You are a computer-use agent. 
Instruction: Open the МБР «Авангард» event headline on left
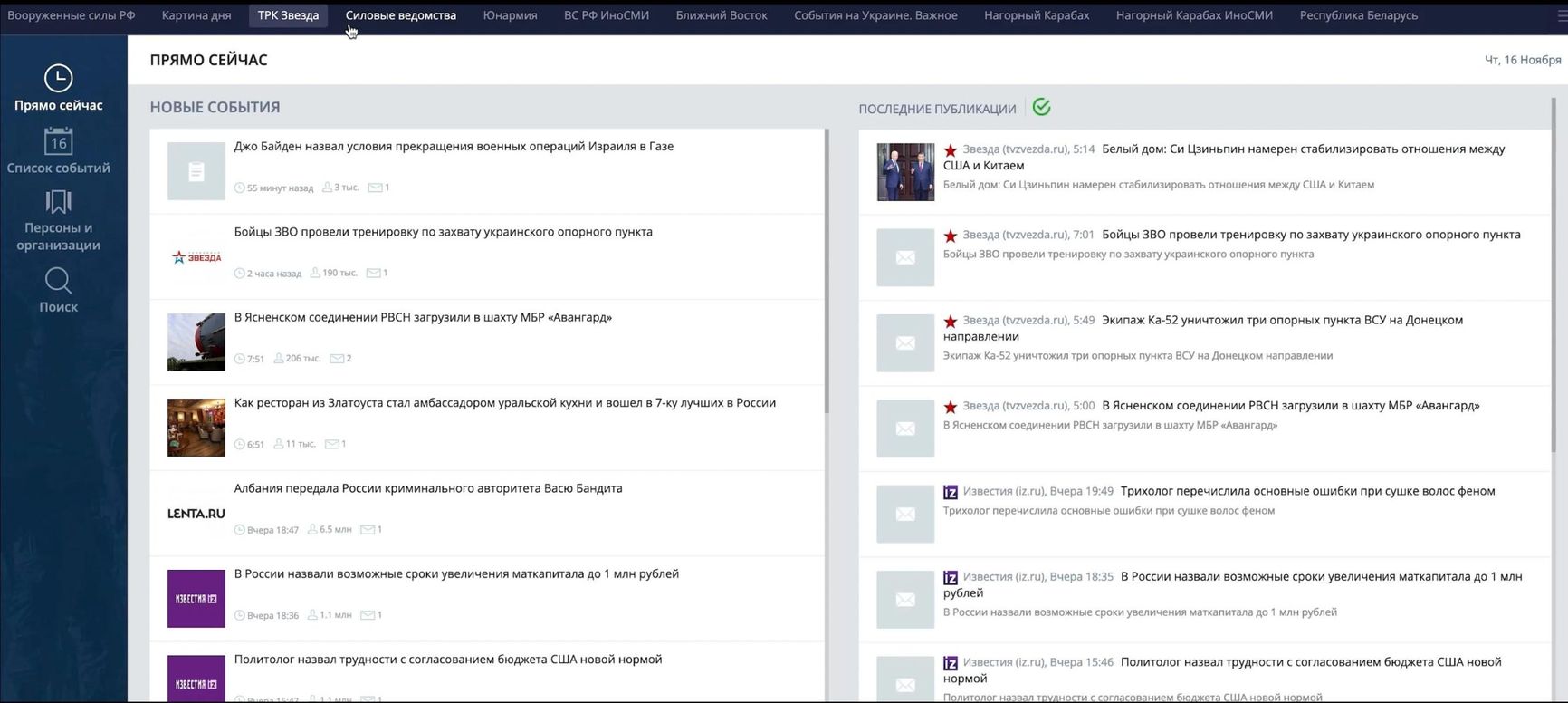(x=423, y=318)
